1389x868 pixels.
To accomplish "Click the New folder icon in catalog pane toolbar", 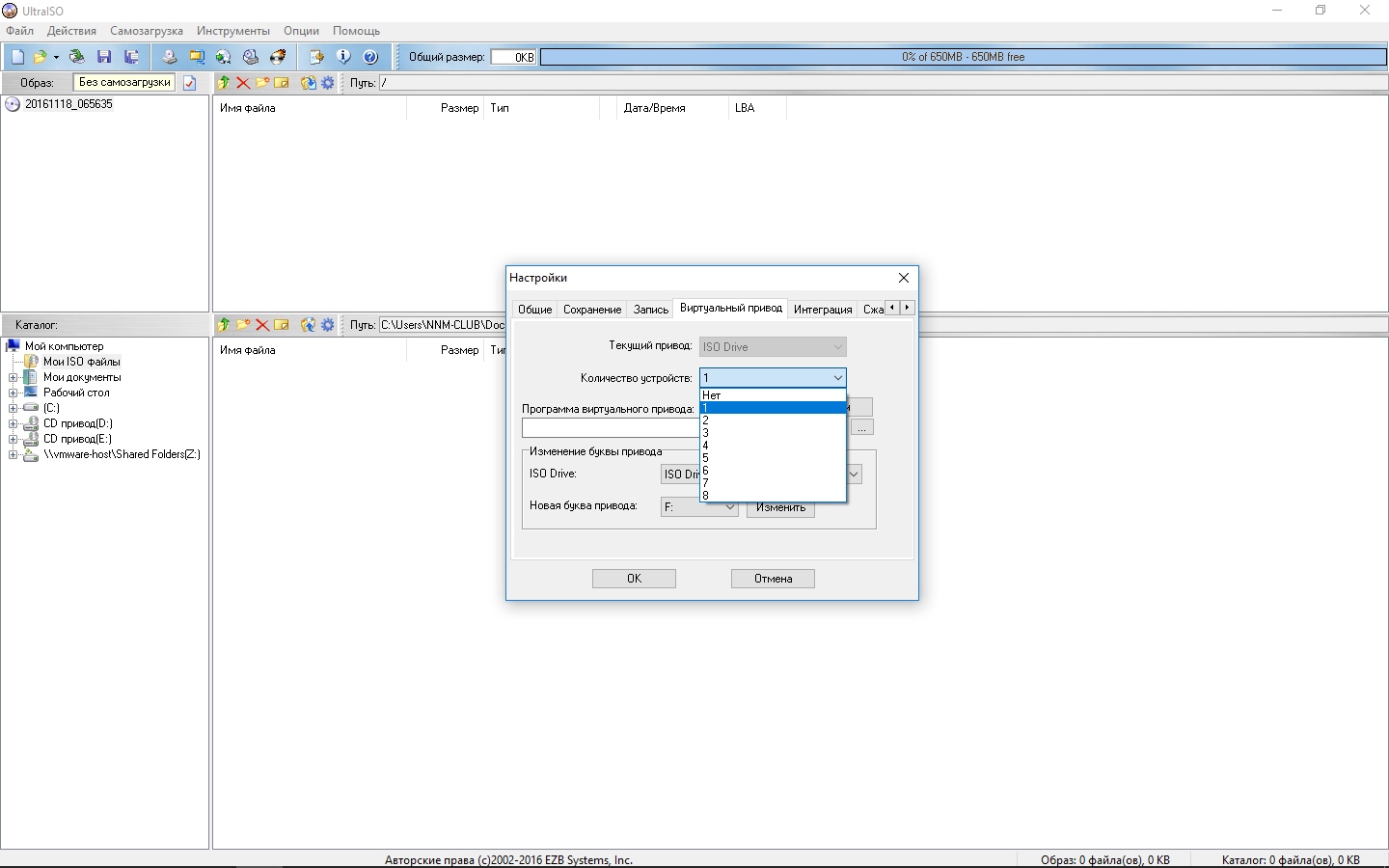I will tap(243, 325).
